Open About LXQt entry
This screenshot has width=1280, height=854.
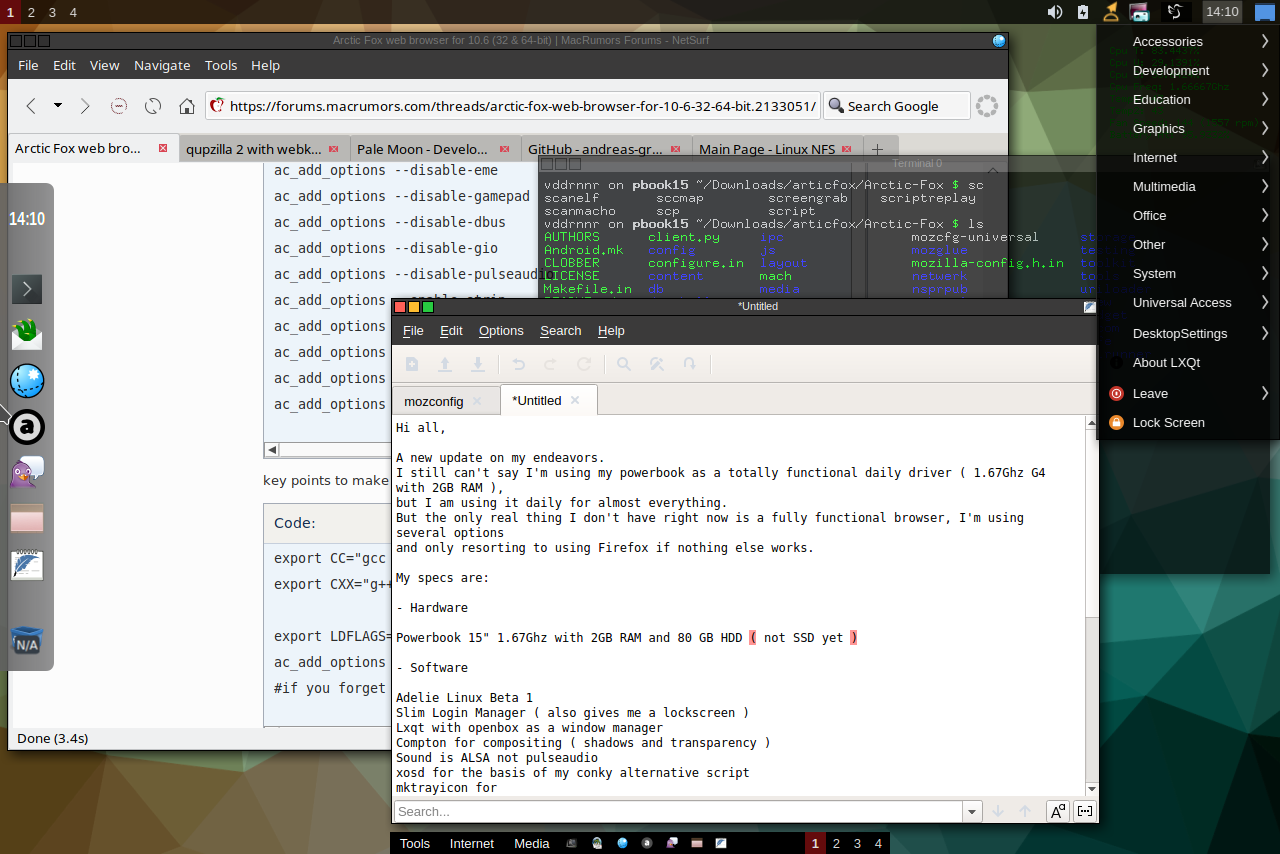1188,362
